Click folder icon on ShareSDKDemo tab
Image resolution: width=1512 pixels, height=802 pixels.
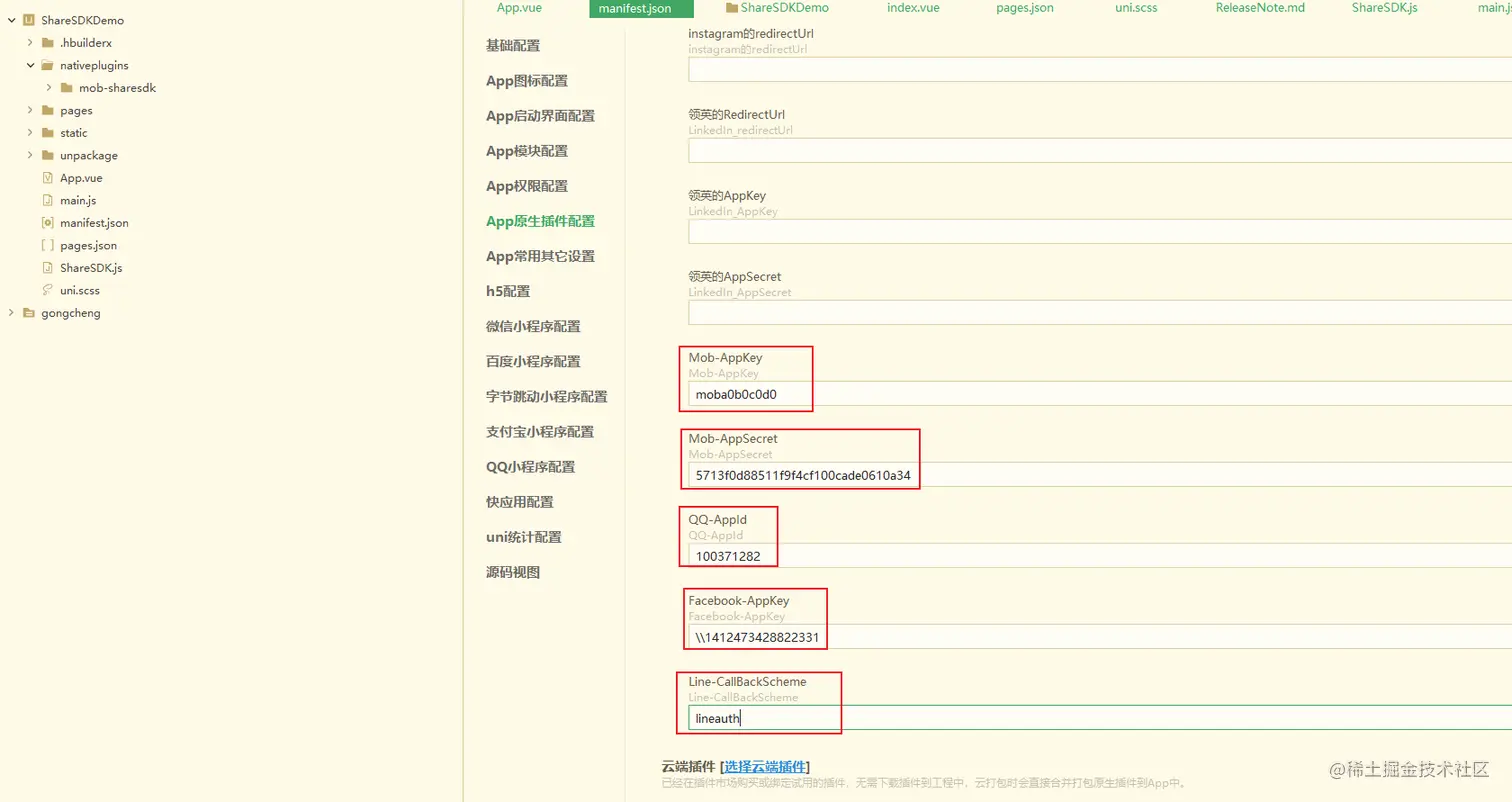(731, 7)
